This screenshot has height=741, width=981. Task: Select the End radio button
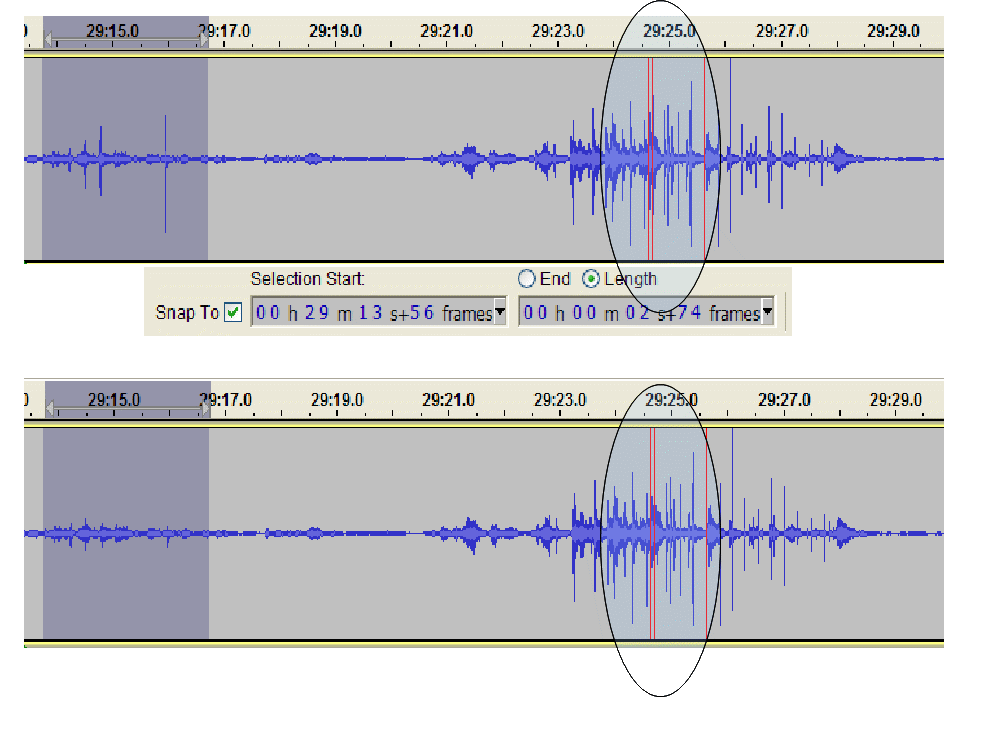pos(526,279)
